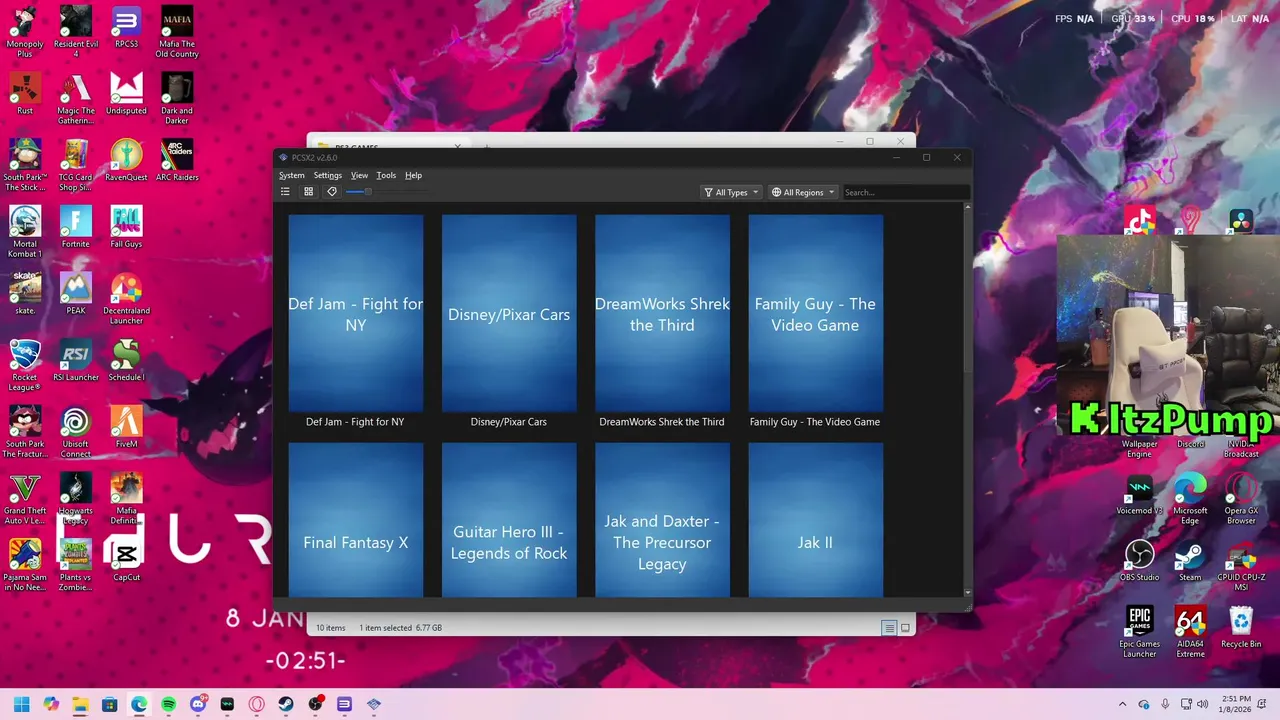This screenshot has width=1280, height=720.
Task: Select the Rocket League desktop icon
Action: (25, 365)
